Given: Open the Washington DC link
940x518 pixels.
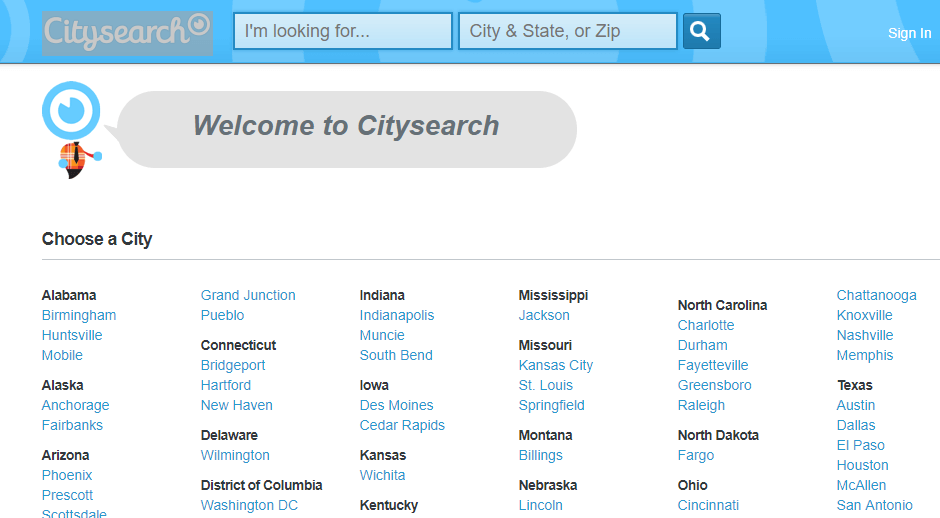Looking at the screenshot, I should point(249,505).
